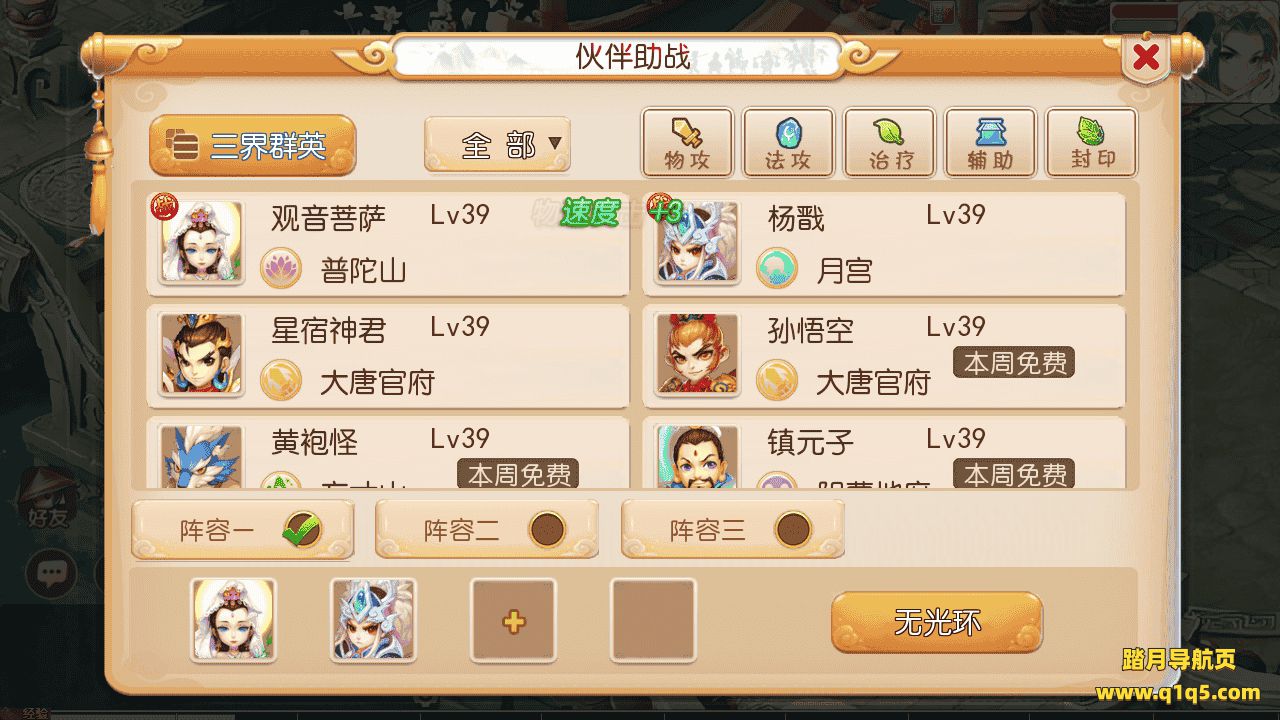This screenshot has width=1280, height=720.
Task: Switch to lineup 阵容二
Action: 487,529
